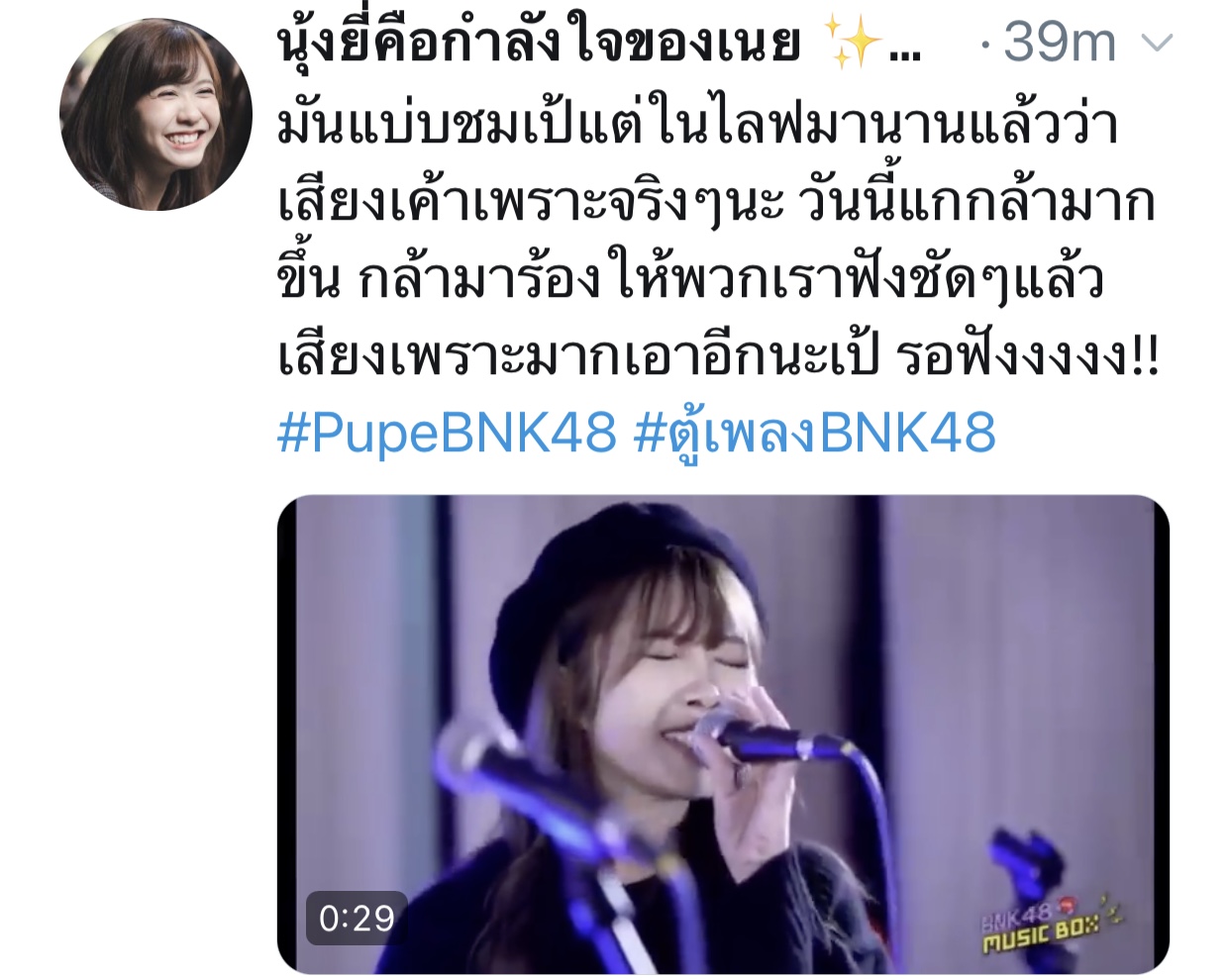The height and width of the screenshot is (980, 1230).
Task: Play the embedded singer video
Action: [723, 734]
